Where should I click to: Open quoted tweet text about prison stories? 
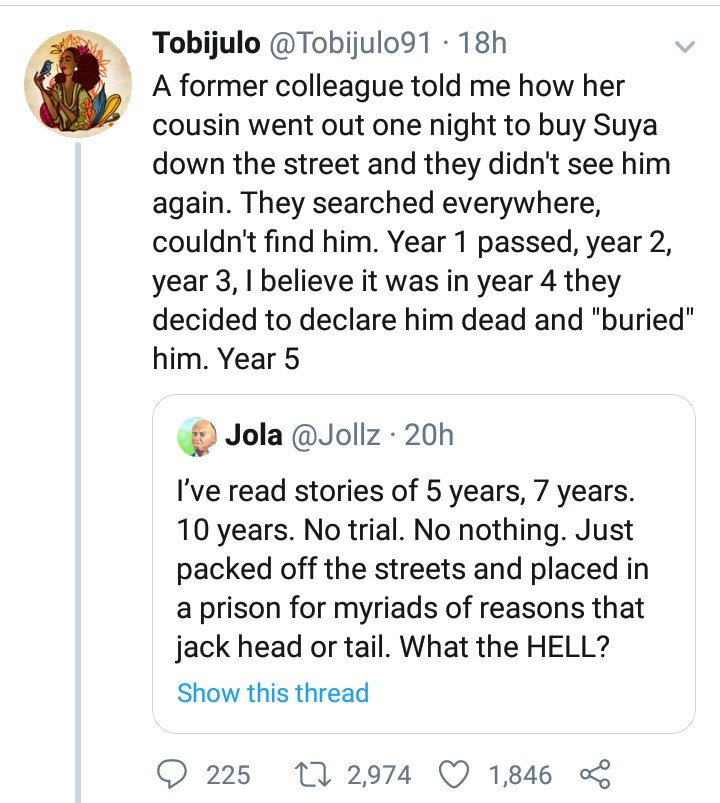(411, 568)
